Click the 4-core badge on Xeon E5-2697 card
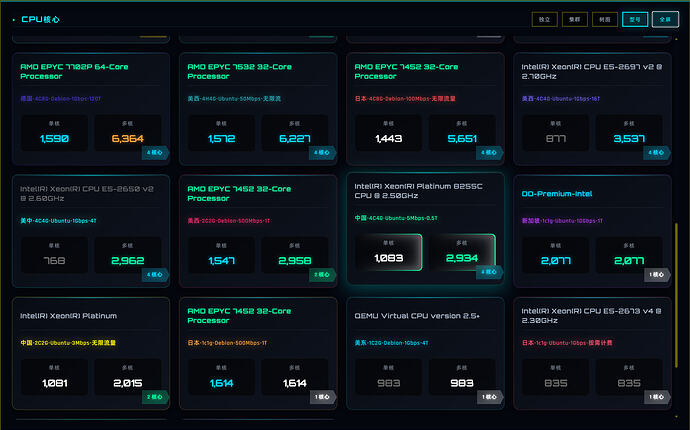The image size is (690, 430). (657, 152)
